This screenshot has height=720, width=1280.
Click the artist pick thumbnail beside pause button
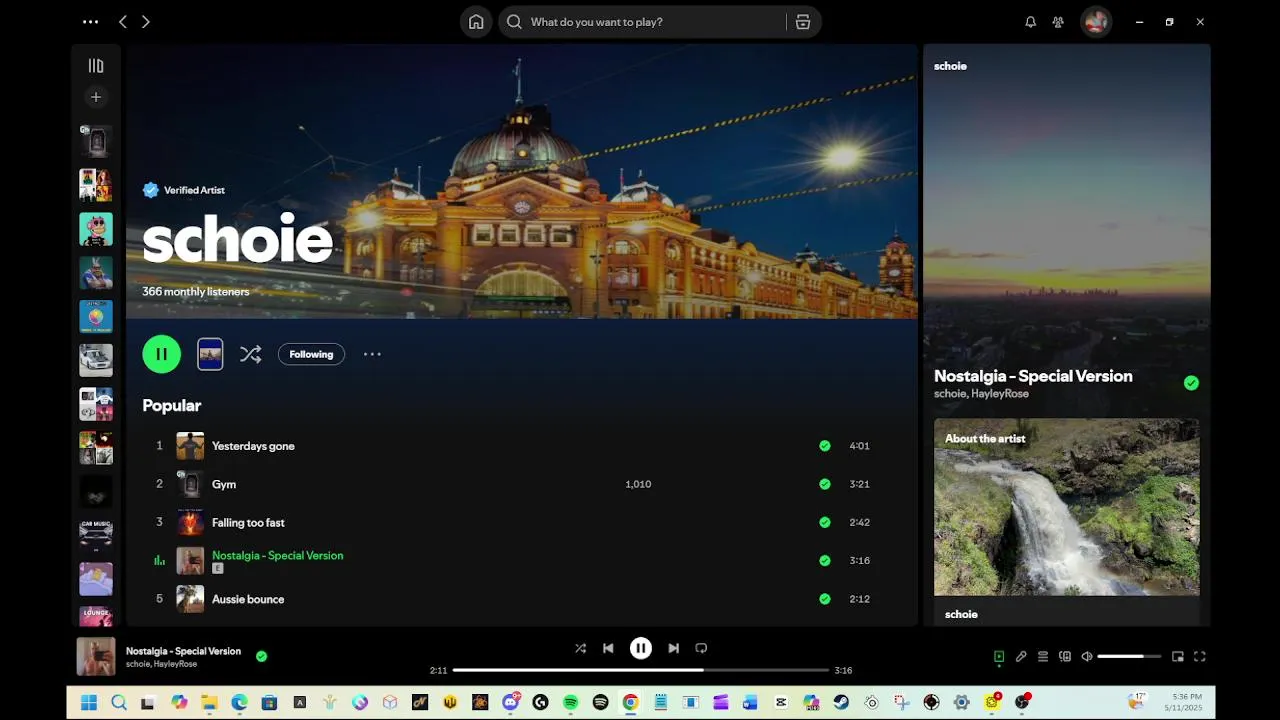click(x=210, y=354)
